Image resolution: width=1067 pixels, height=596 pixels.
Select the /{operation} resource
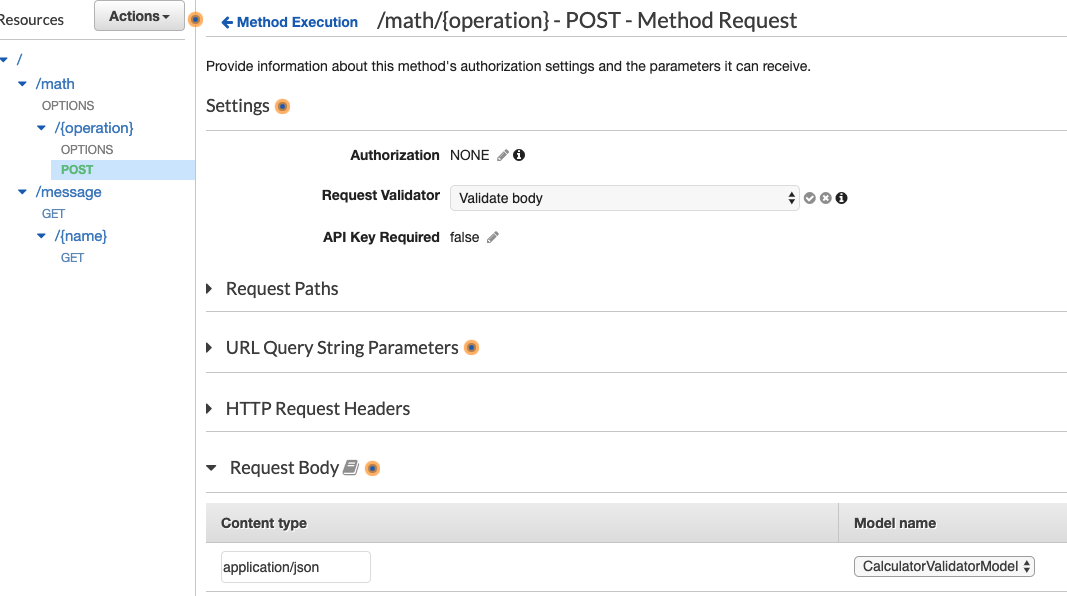click(x=94, y=128)
